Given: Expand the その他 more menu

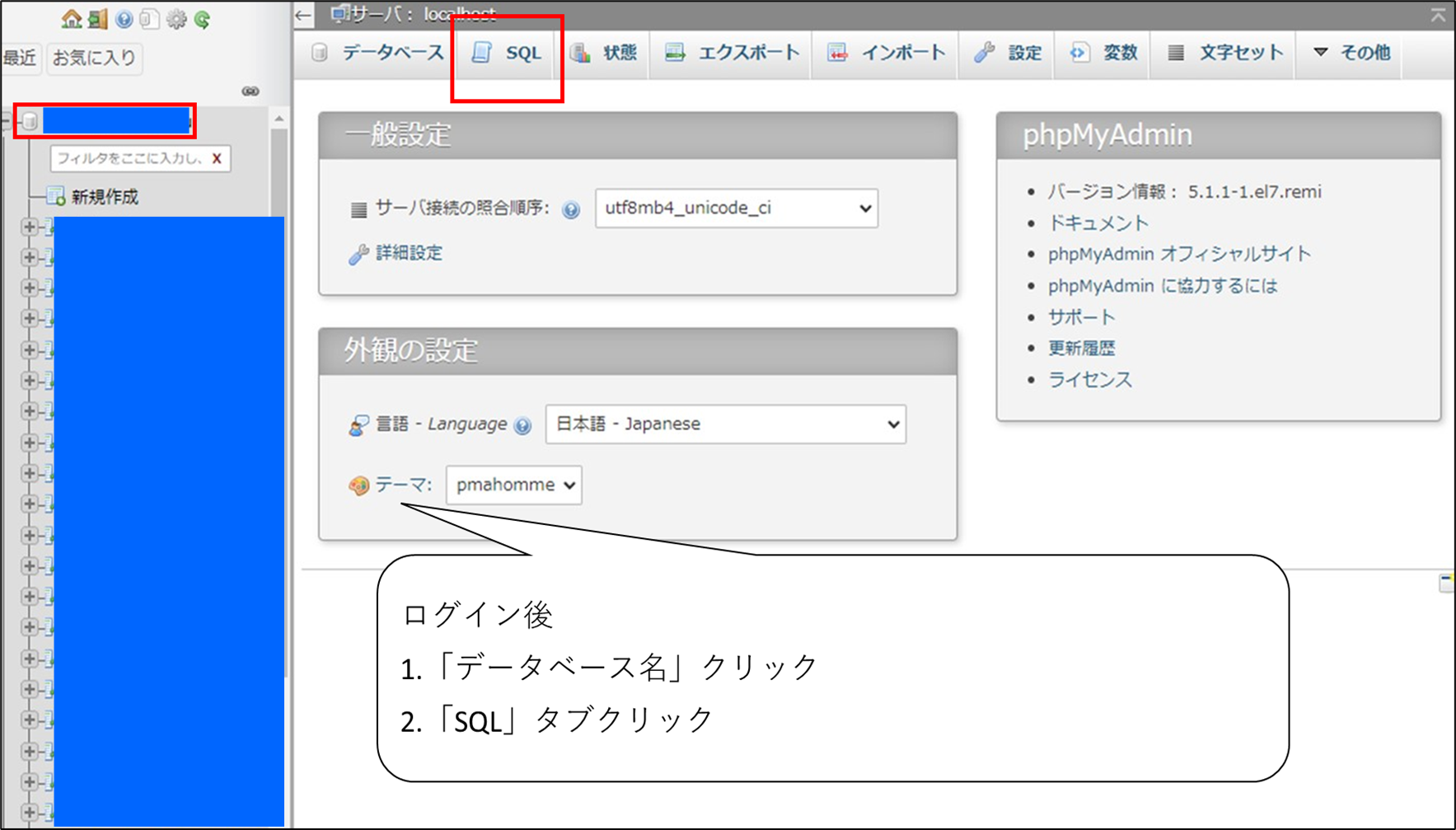Looking at the screenshot, I should [1351, 53].
